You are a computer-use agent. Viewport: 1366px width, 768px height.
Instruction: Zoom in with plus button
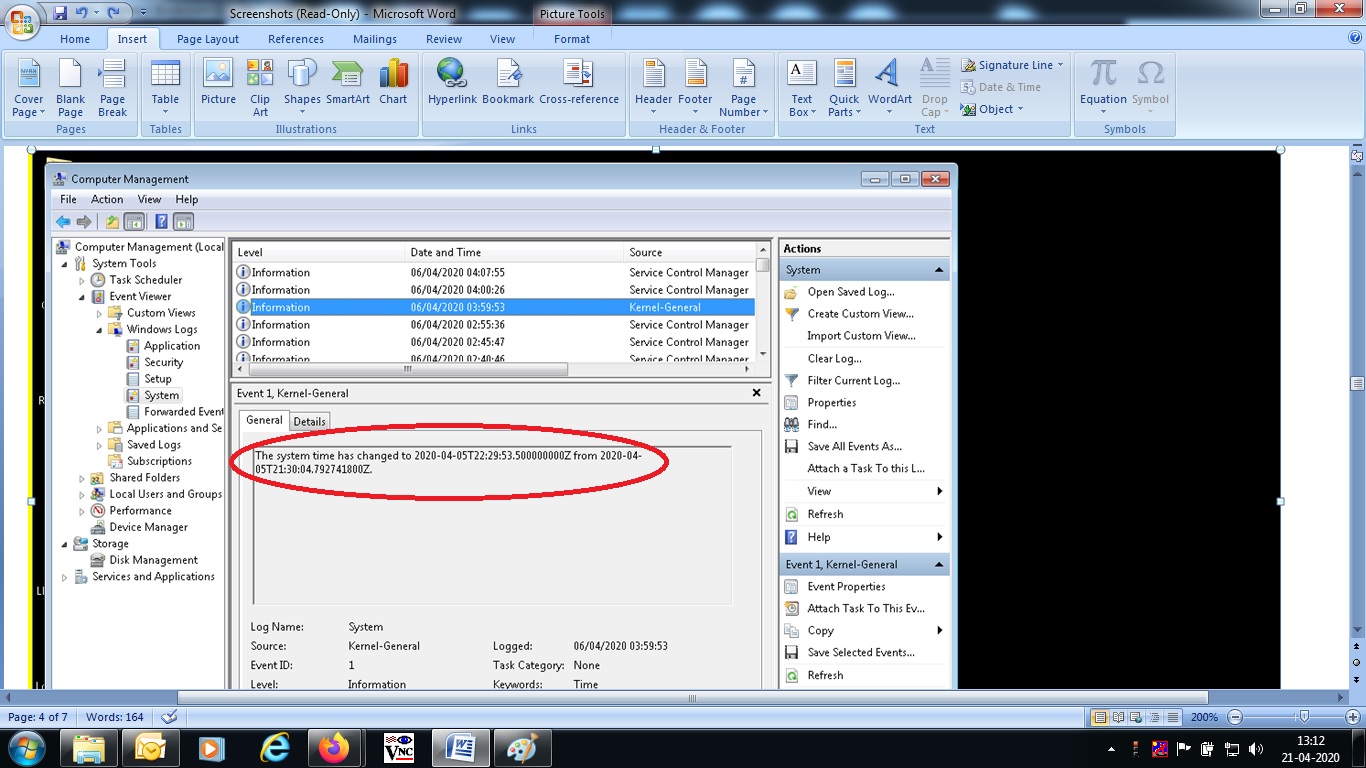tap(1354, 717)
